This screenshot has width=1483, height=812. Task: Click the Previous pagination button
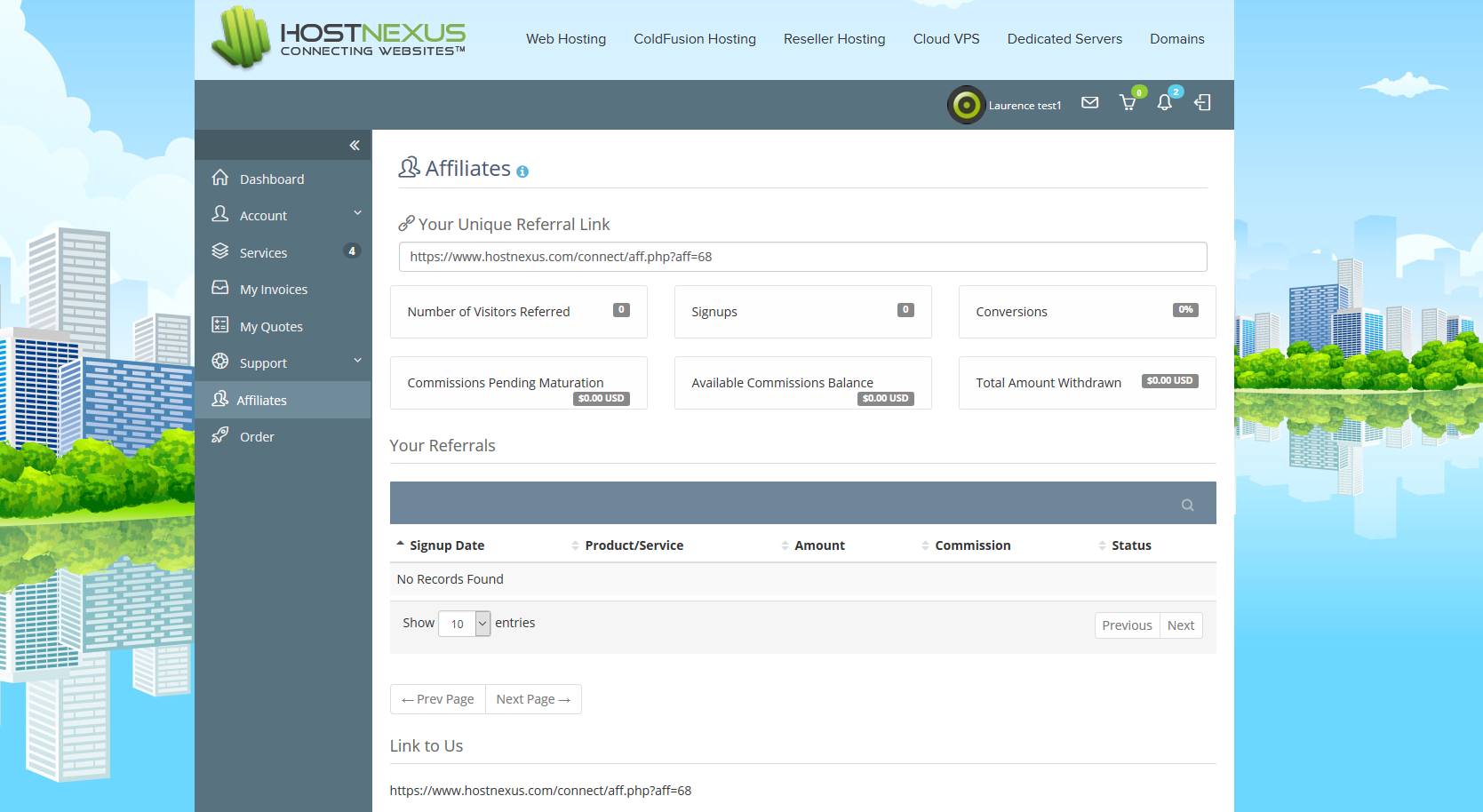[x=1127, y=625]
